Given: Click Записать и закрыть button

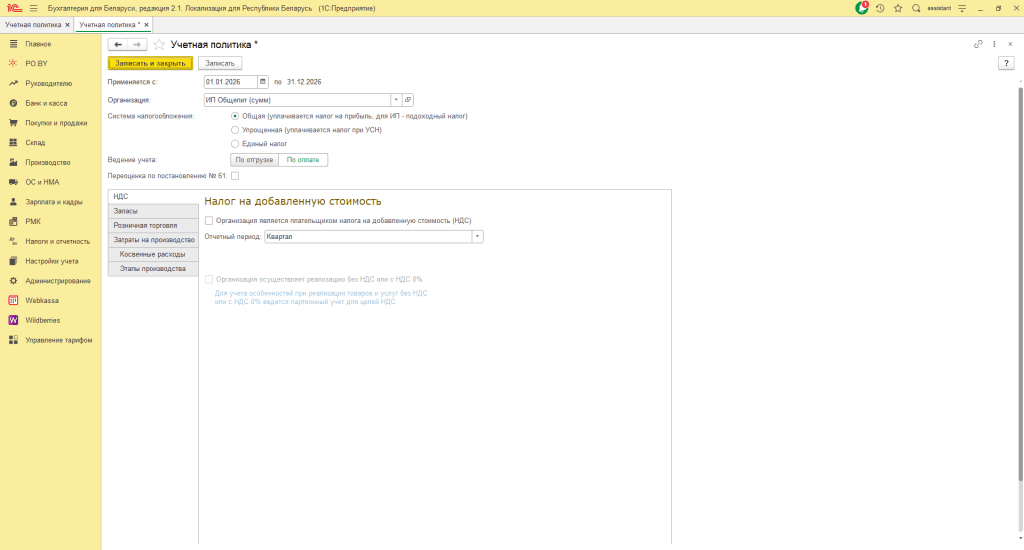Looking at the screenshot, I should pos(150,63).
